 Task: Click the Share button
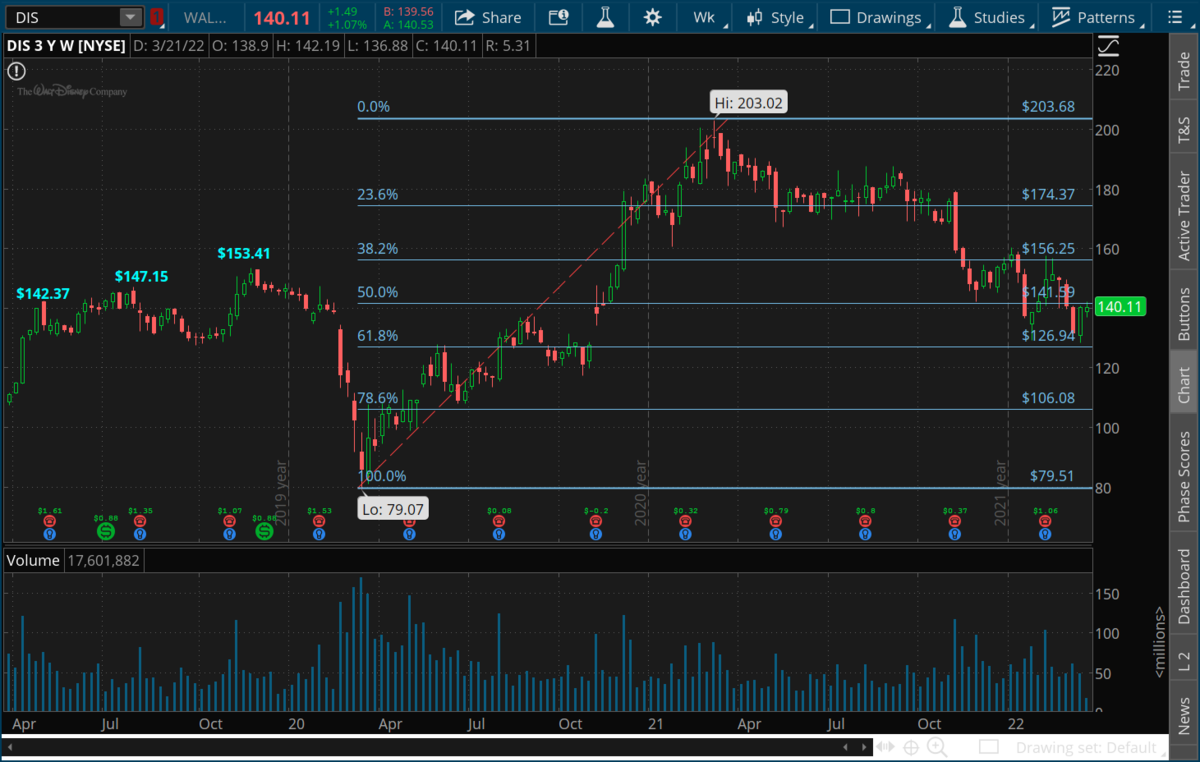pyautogui.click(x=488, y=17)
